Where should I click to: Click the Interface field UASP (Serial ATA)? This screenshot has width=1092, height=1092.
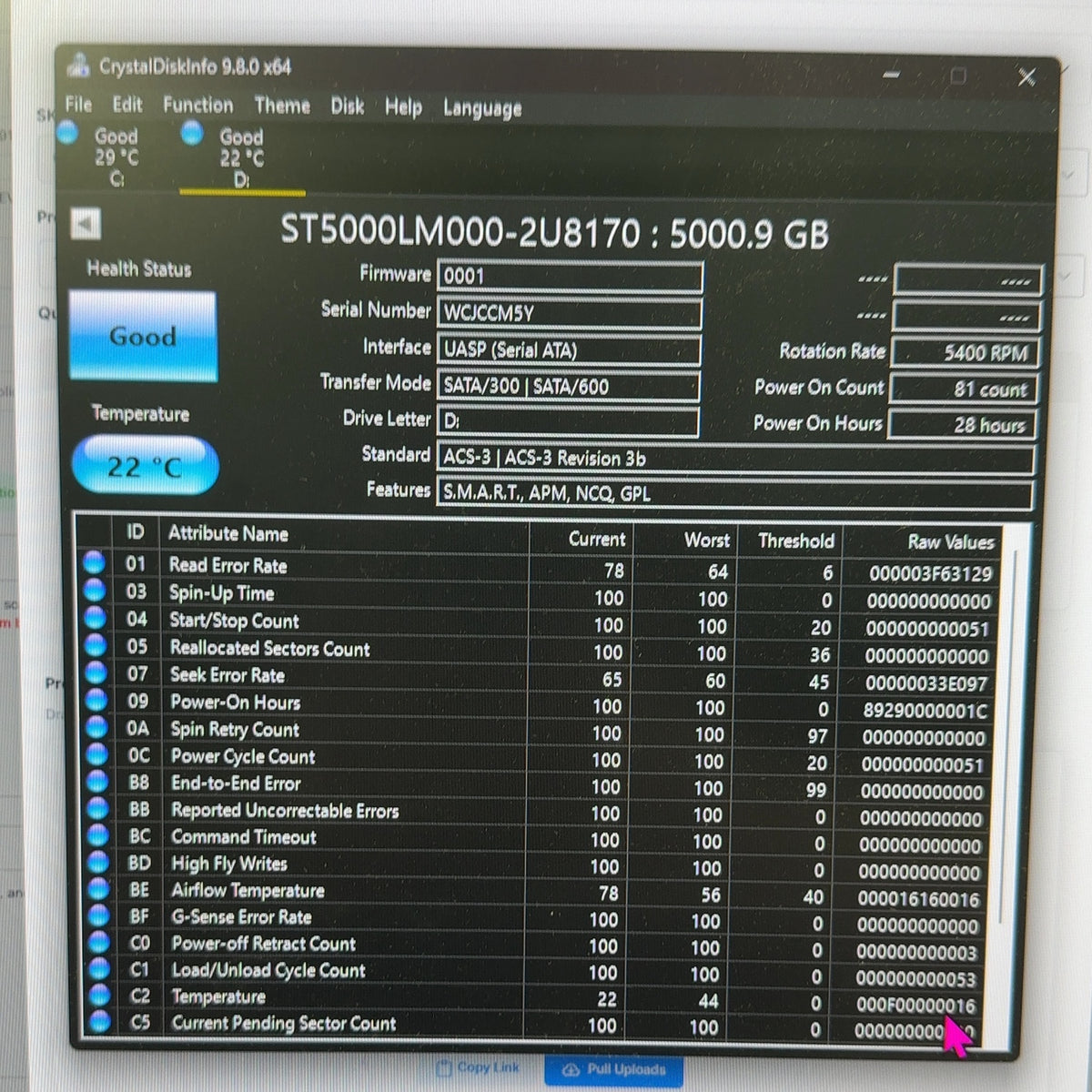tap(570, 349)
